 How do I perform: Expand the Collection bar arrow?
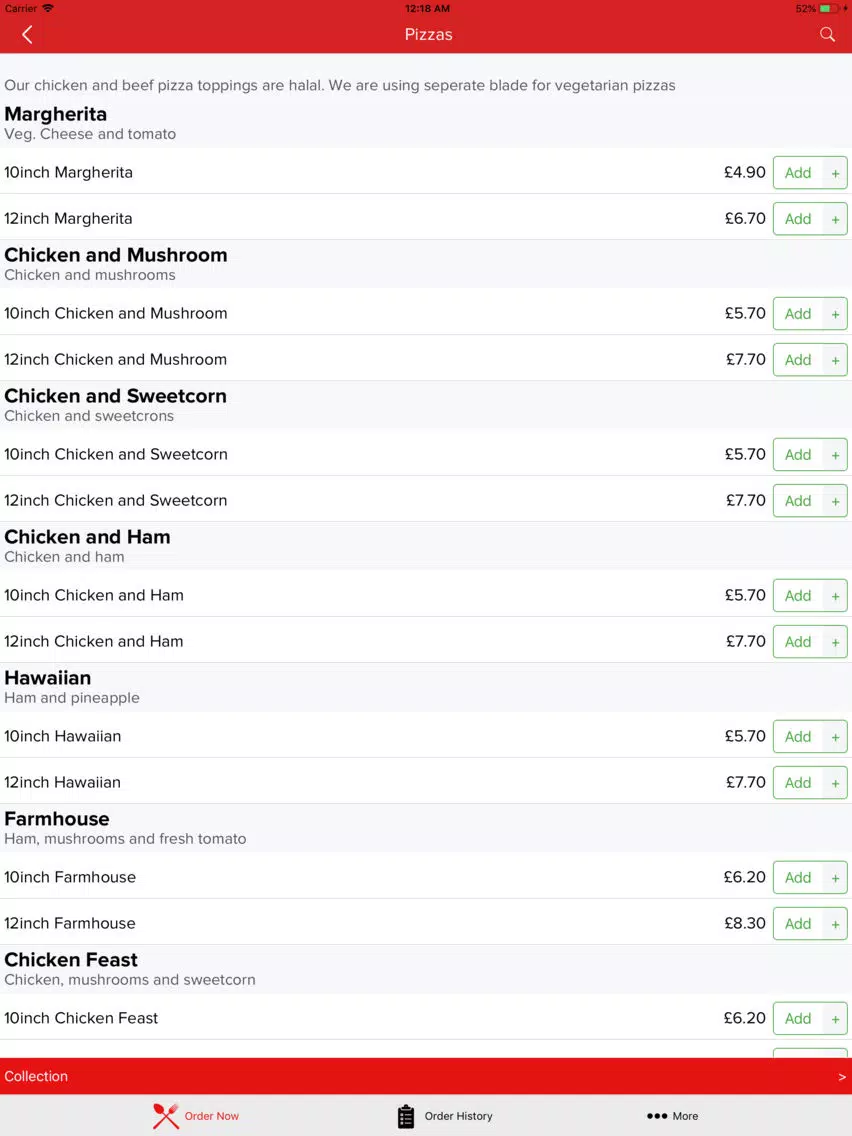(x=841, y=1077)
